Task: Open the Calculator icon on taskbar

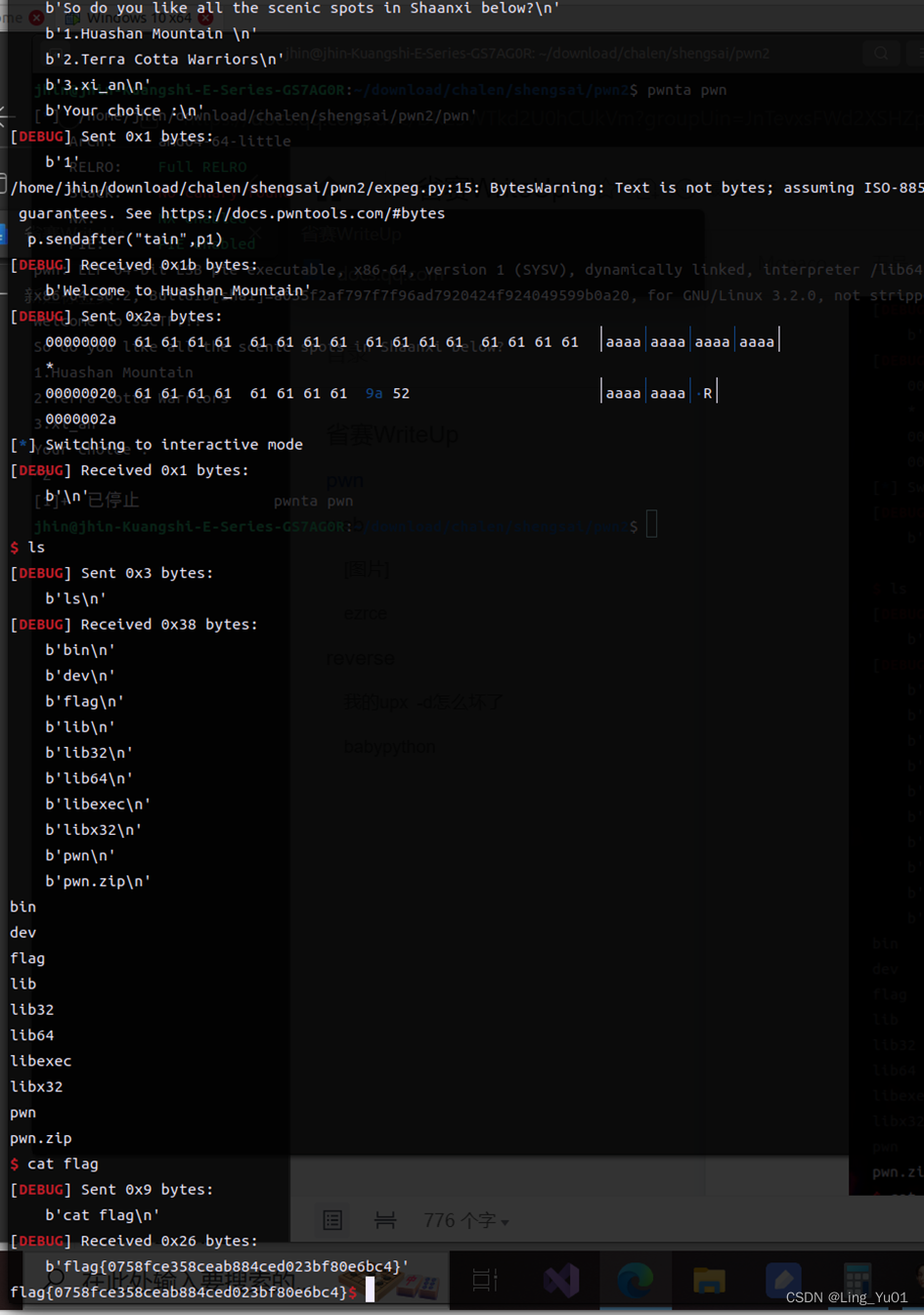Action: pyautogui.click(x=858, y=1280)
